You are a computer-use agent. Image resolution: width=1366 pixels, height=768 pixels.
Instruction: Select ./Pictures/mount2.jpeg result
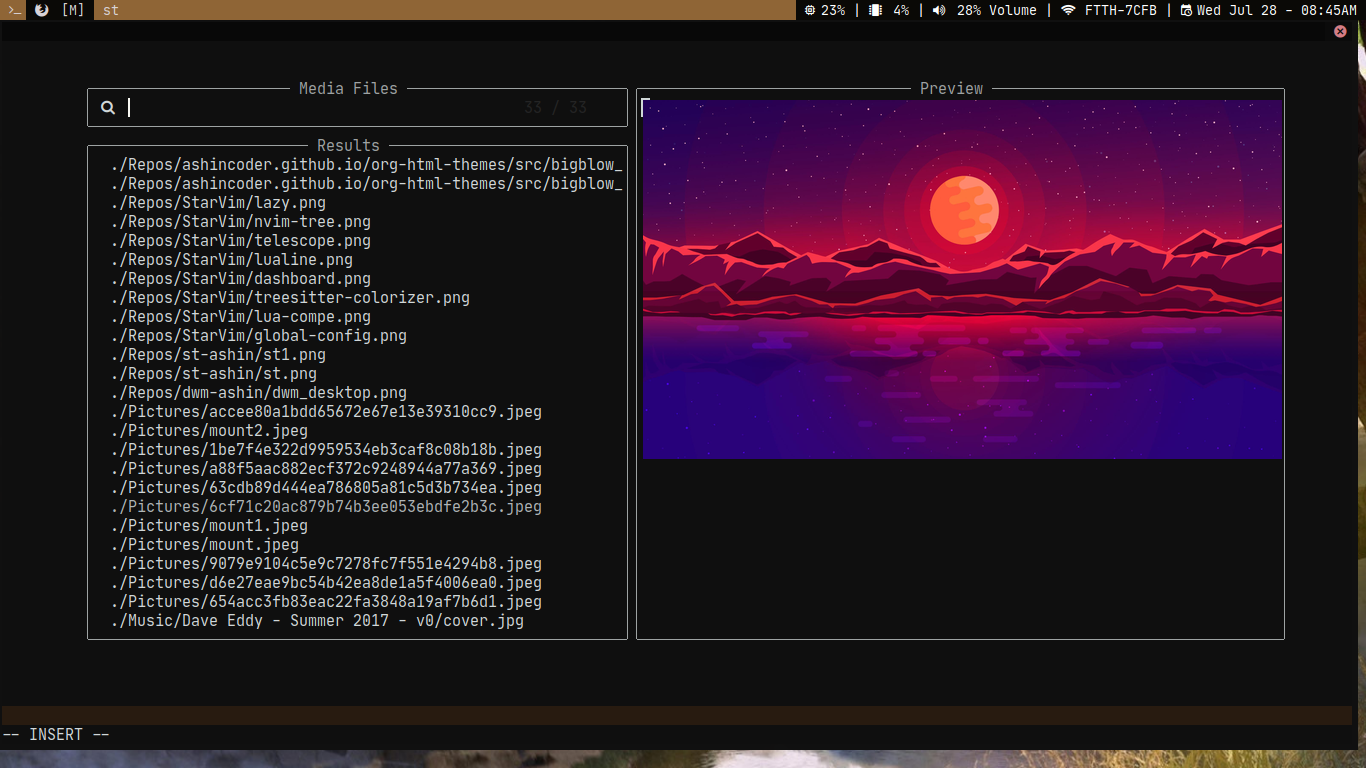click(209, 430)
